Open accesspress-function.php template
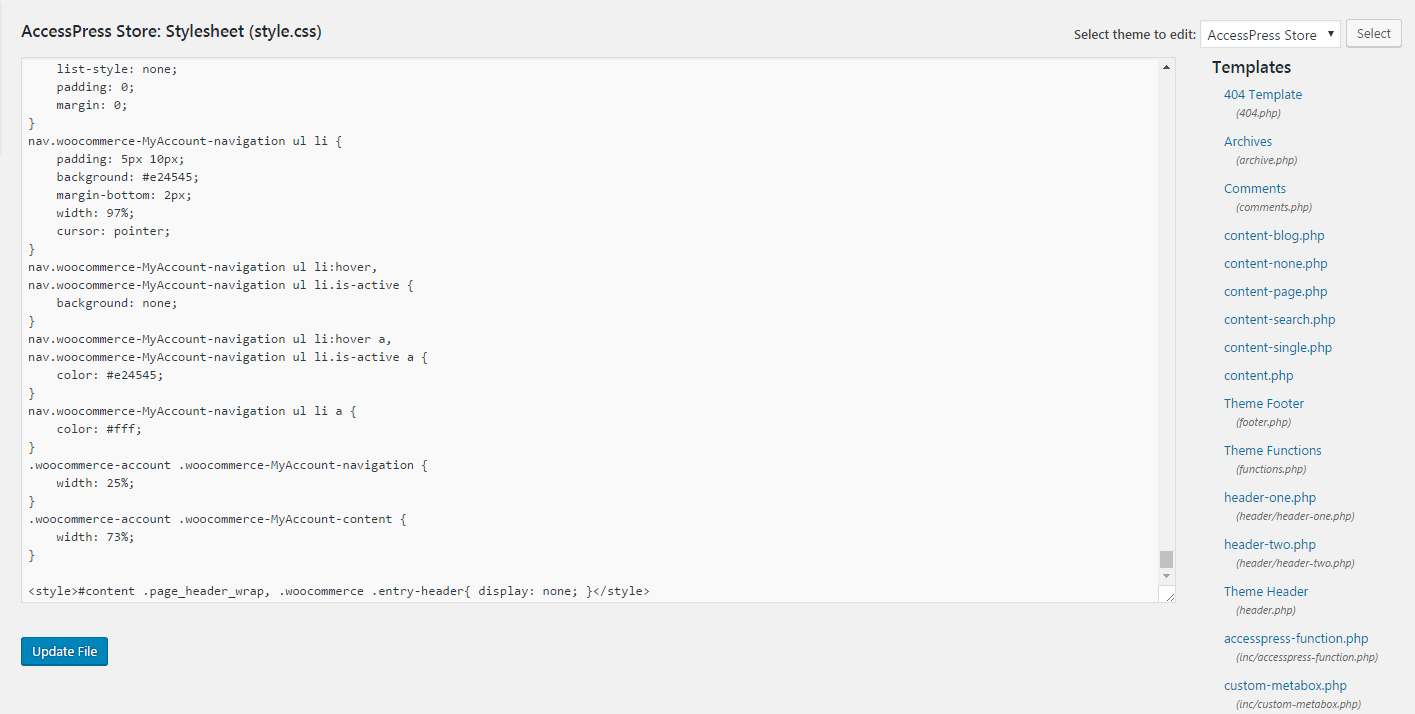The height and width of the screenshot is (714, 1415). click(1296, 638)
